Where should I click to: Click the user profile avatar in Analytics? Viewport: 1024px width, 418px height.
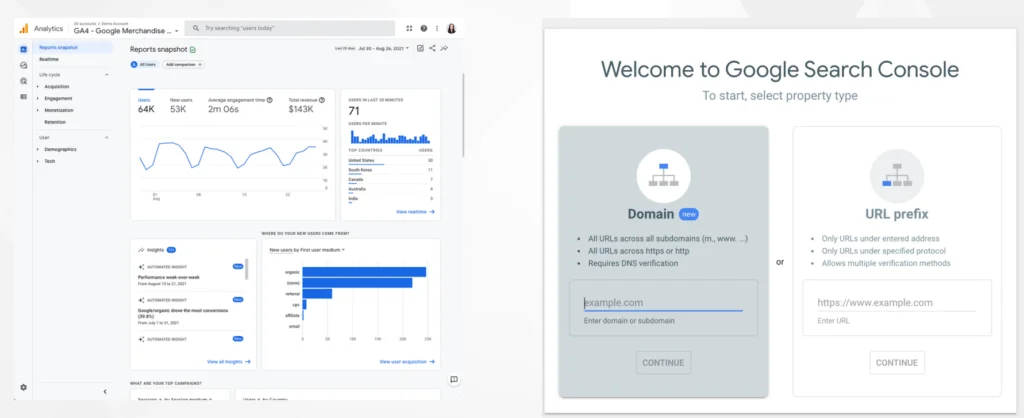pos(451,29)
